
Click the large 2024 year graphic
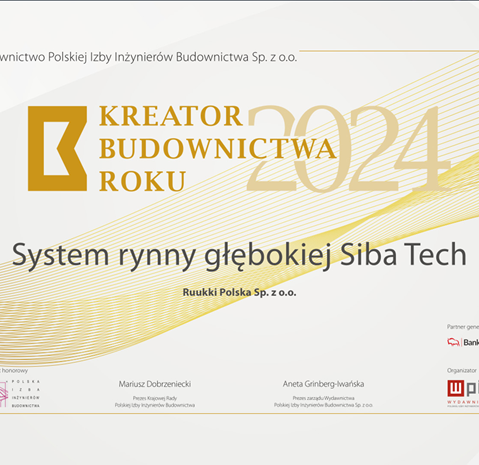348,149
